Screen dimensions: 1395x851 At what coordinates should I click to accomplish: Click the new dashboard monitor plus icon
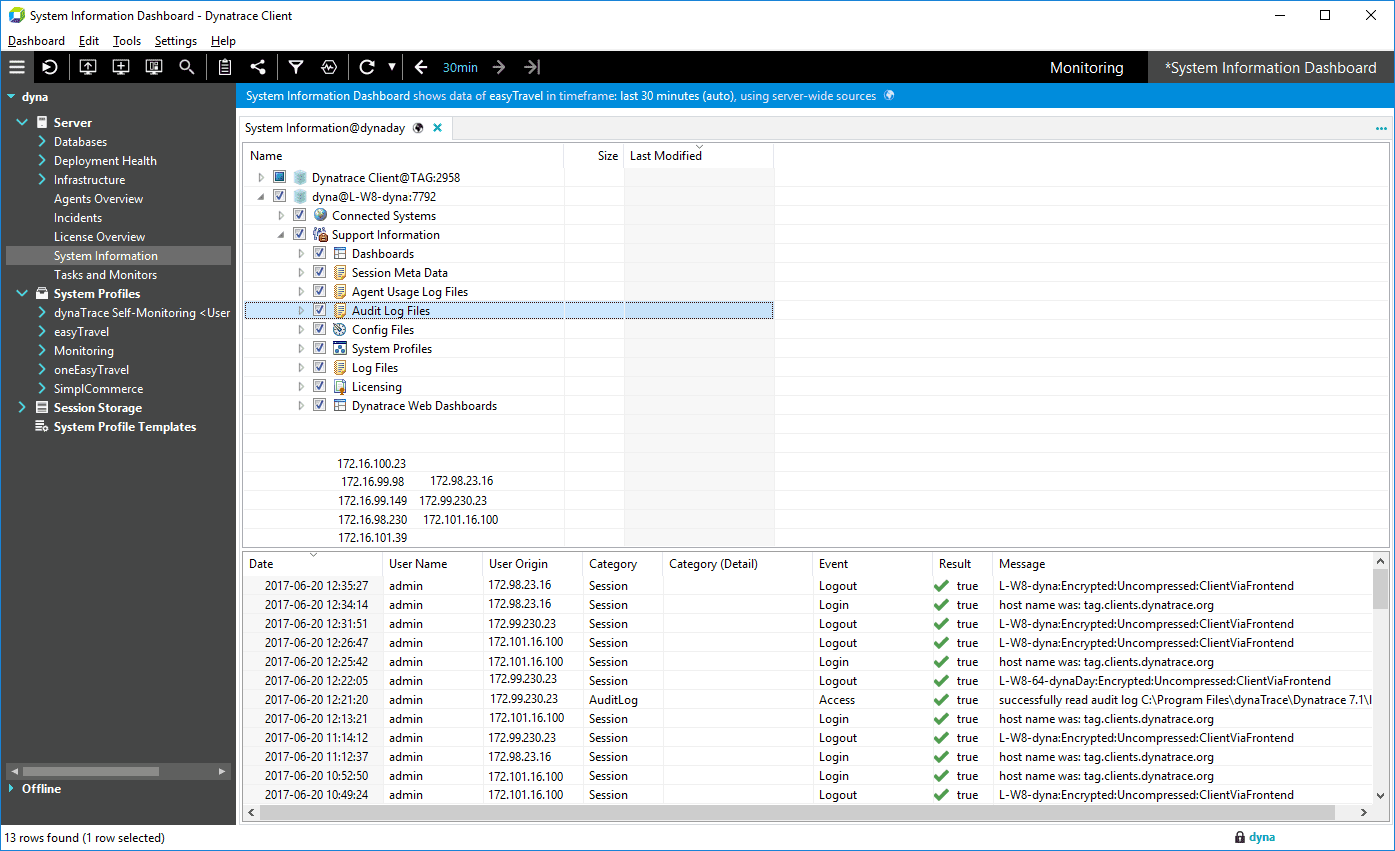pos(121,67)
